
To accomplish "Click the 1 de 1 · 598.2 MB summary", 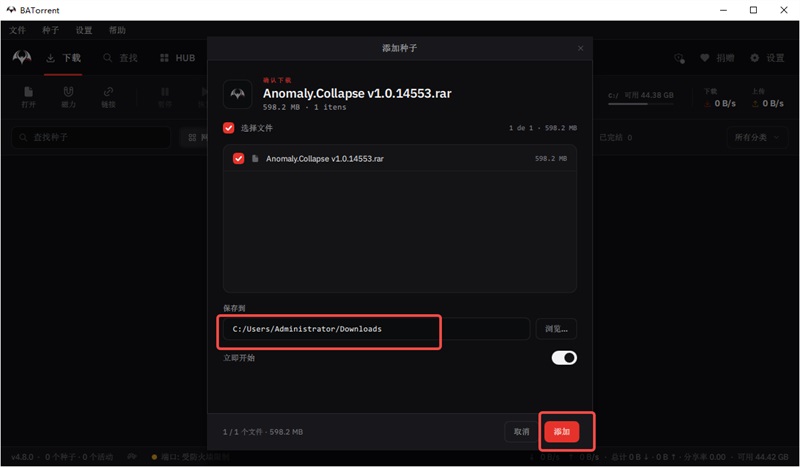I will [543, 128].
